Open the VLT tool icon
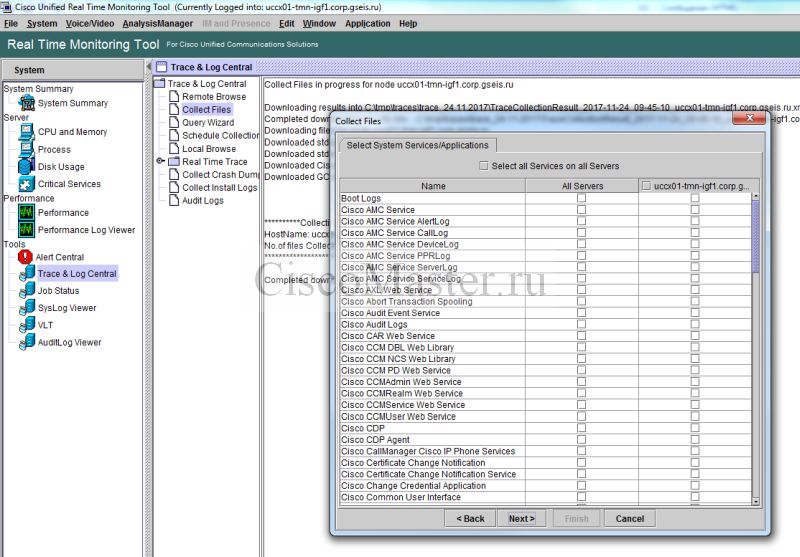 tap(27, 325)
